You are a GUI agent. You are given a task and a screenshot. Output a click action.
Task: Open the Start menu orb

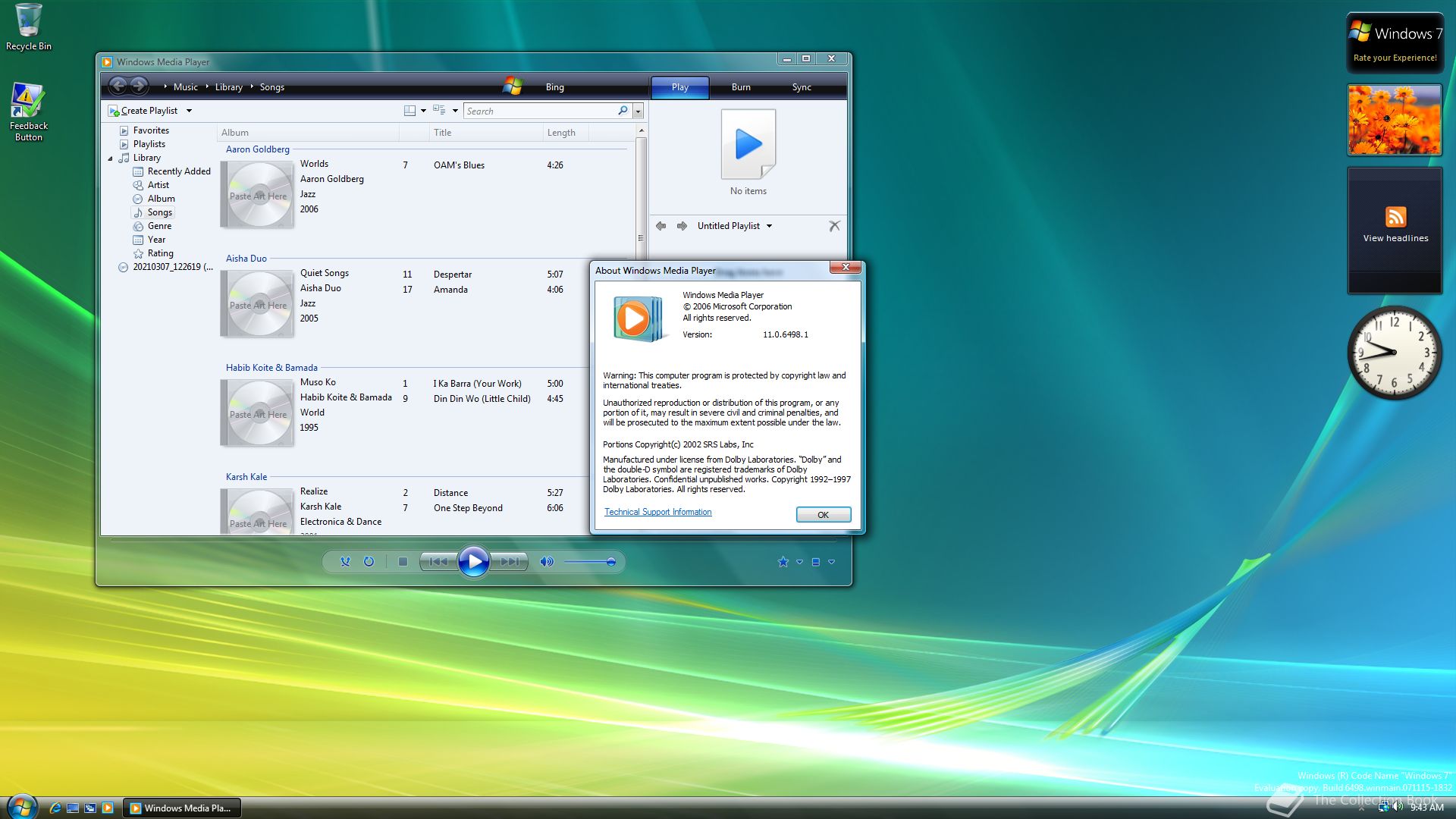[22, 807]
